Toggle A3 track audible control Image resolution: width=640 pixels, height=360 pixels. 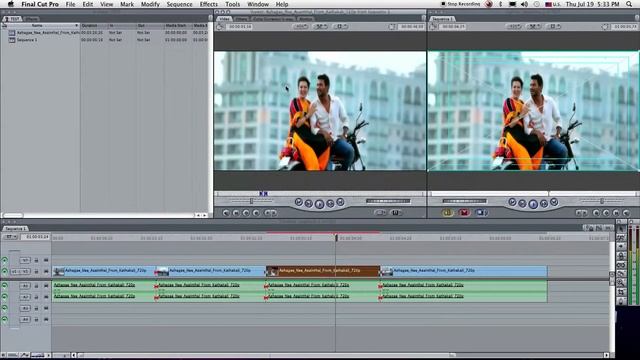point(4,308)
